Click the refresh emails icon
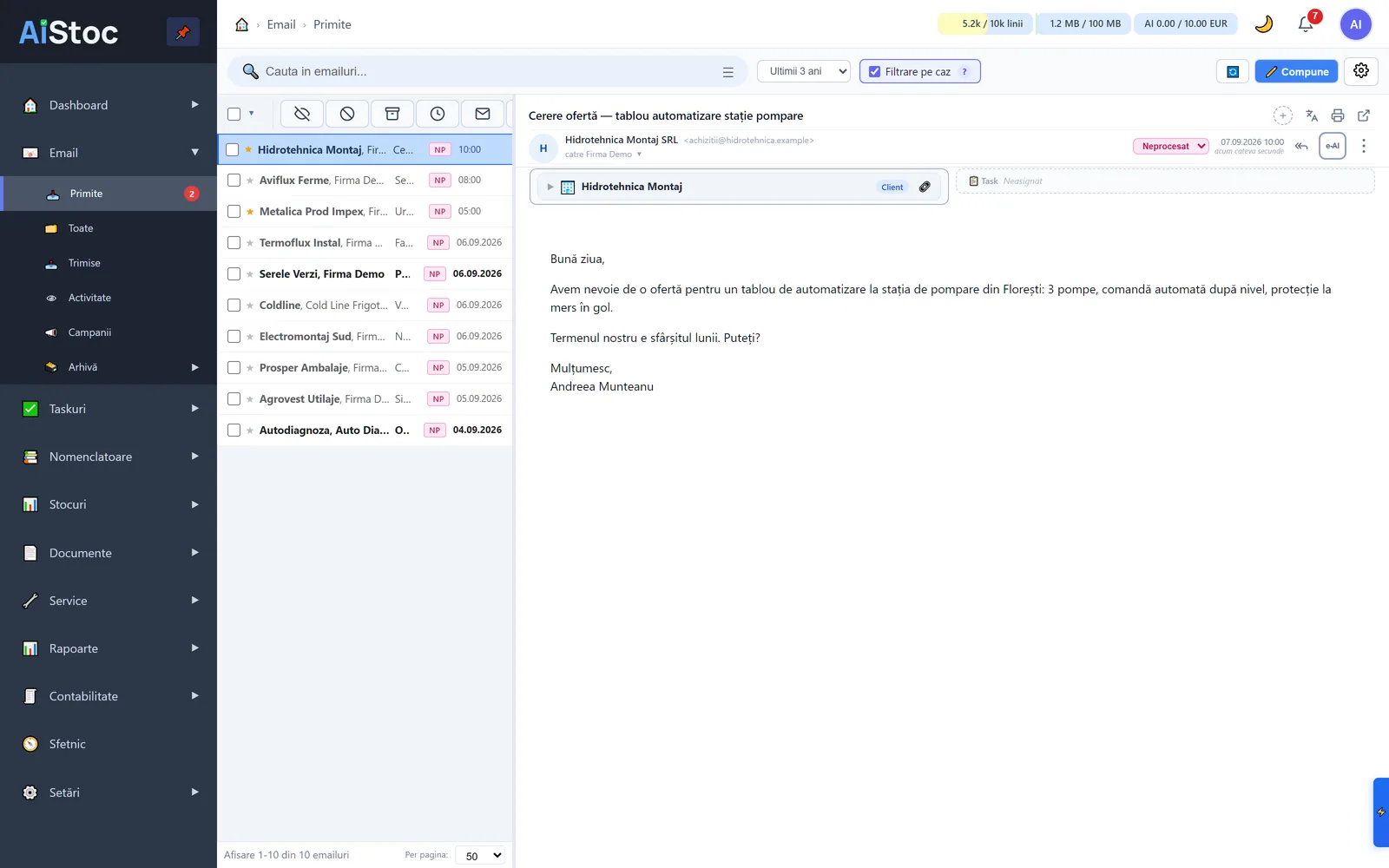Screen dimensions: 1389x868 tap(1233, 72)
